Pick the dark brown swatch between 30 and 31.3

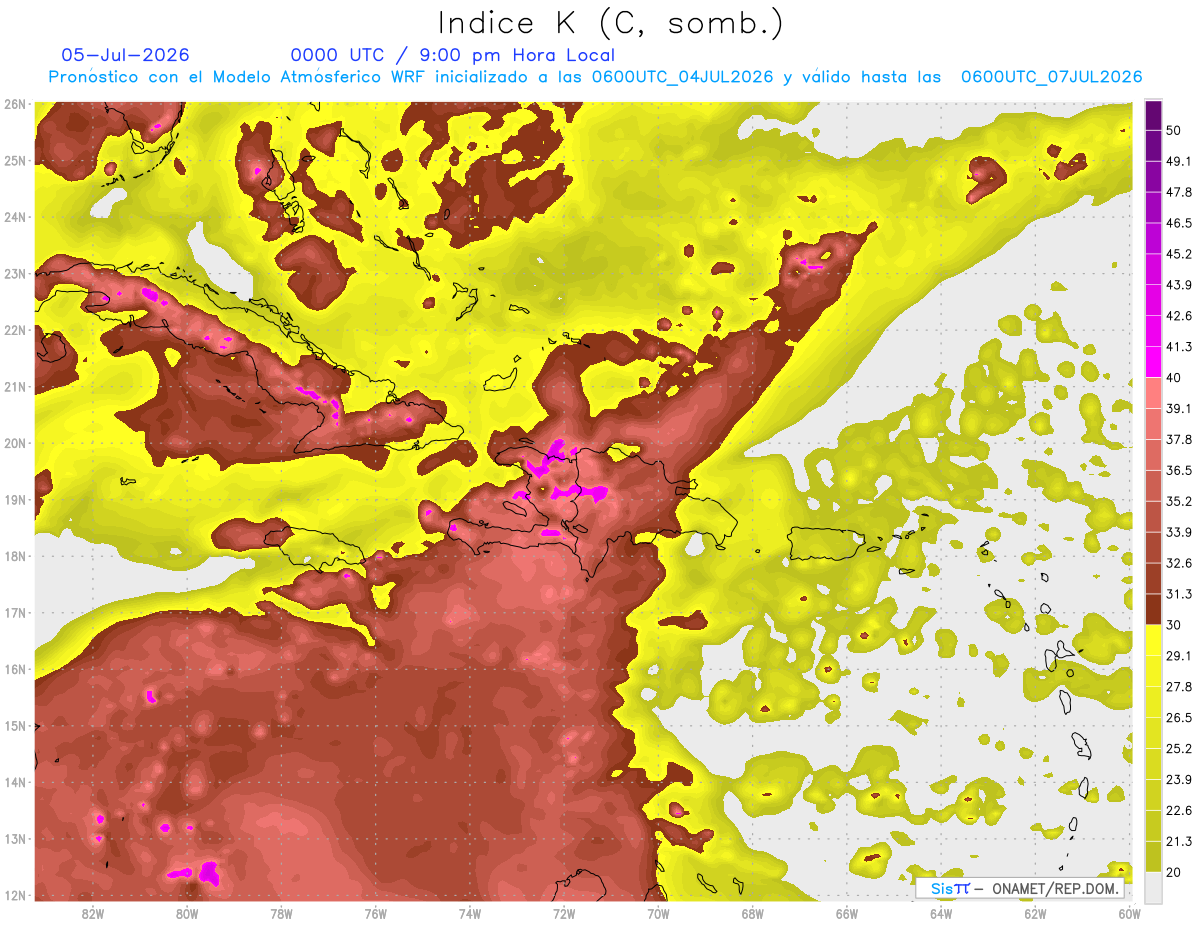click(x=1153, y=609)
